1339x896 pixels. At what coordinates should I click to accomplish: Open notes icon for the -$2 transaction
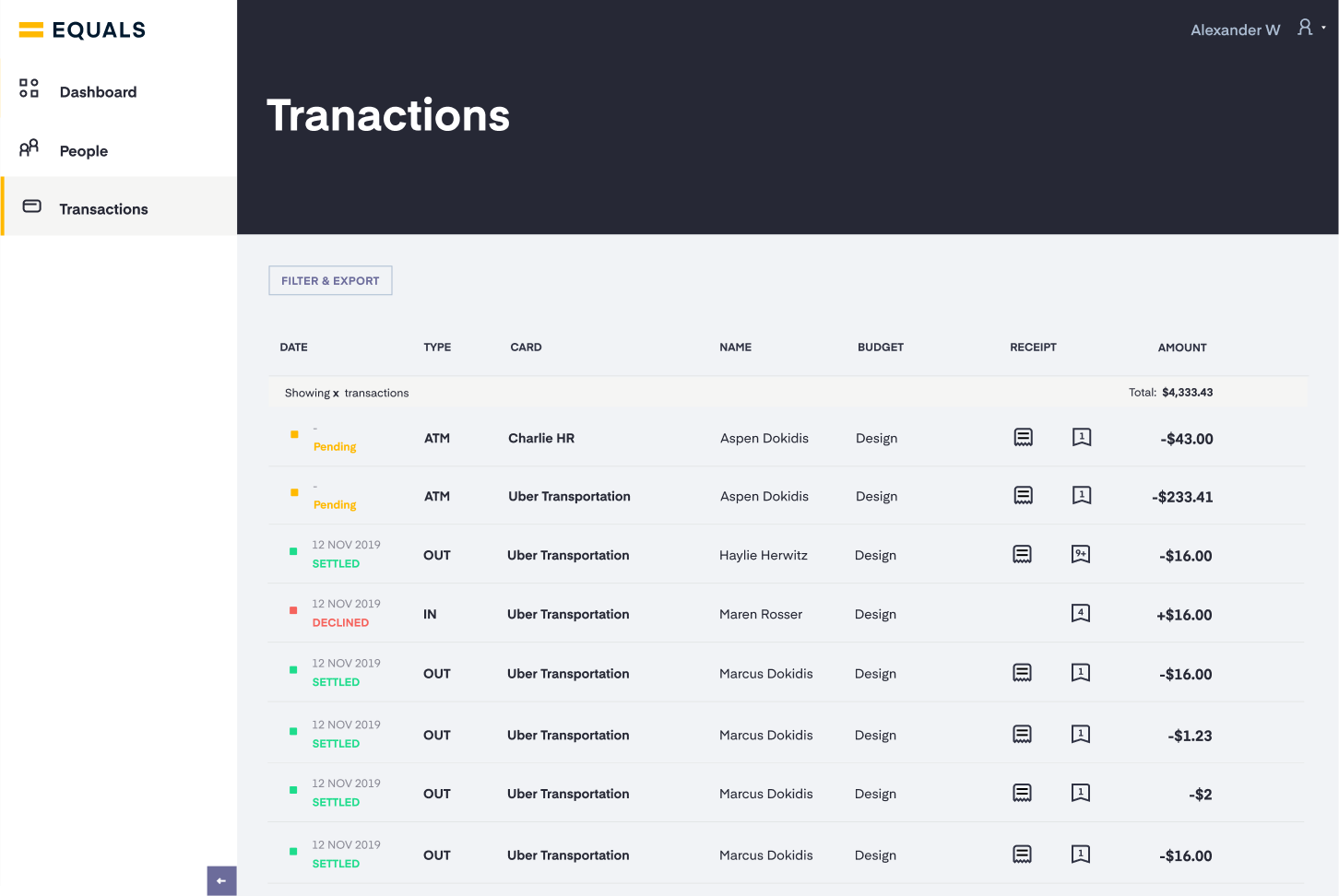pyautogui.click(x=1081, y=793)
